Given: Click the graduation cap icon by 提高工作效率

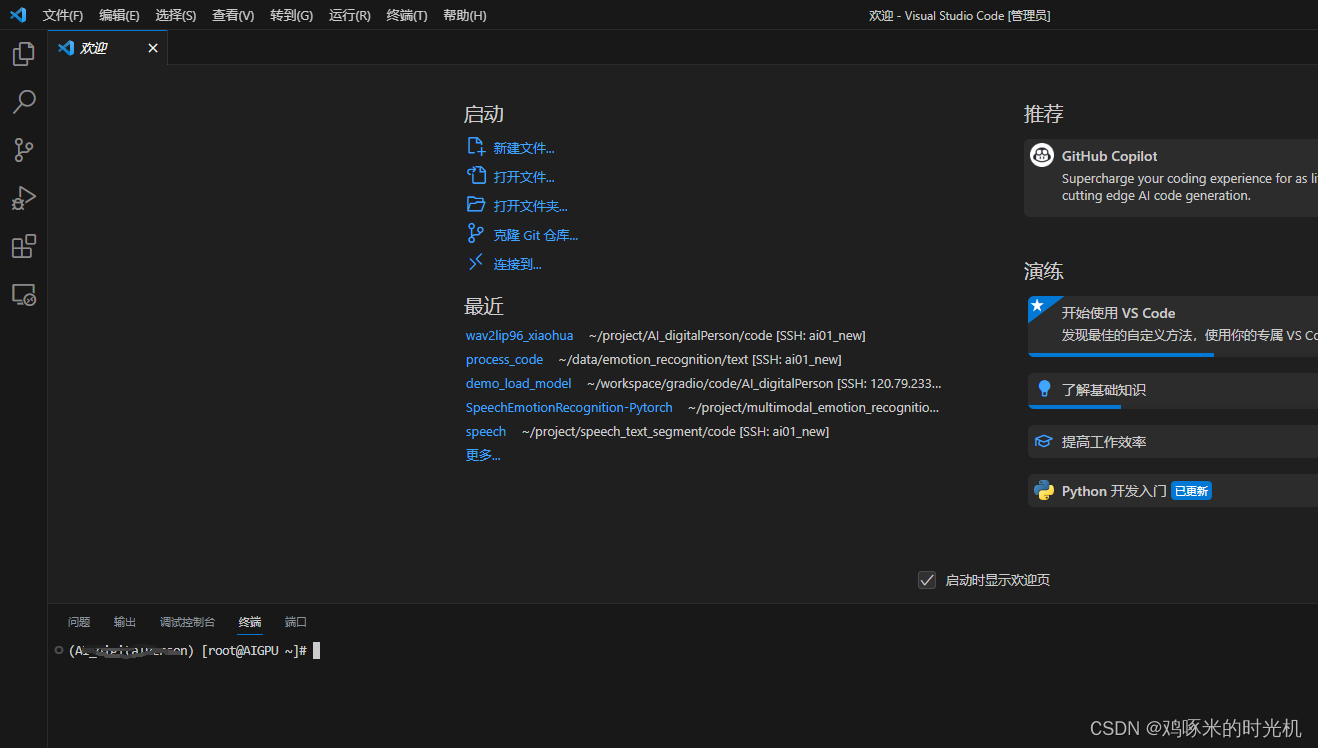Looking at the screenshot, I should click(1044, 441).
